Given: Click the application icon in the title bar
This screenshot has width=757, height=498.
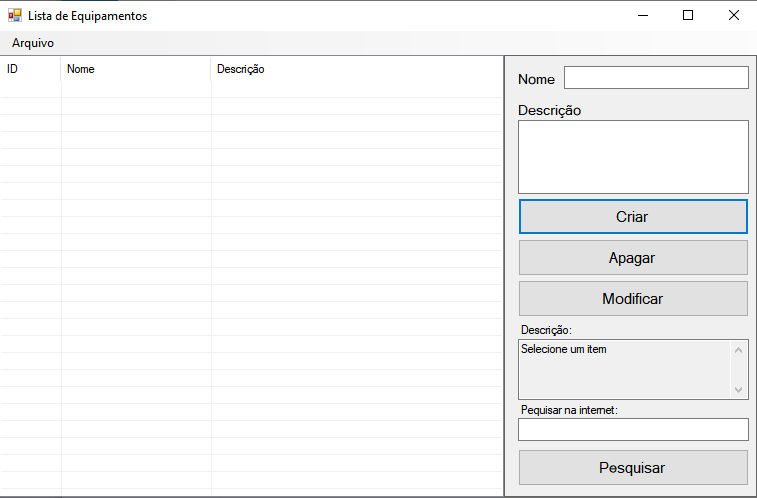Looking at the screenshot, I should (x=14, y=16).
